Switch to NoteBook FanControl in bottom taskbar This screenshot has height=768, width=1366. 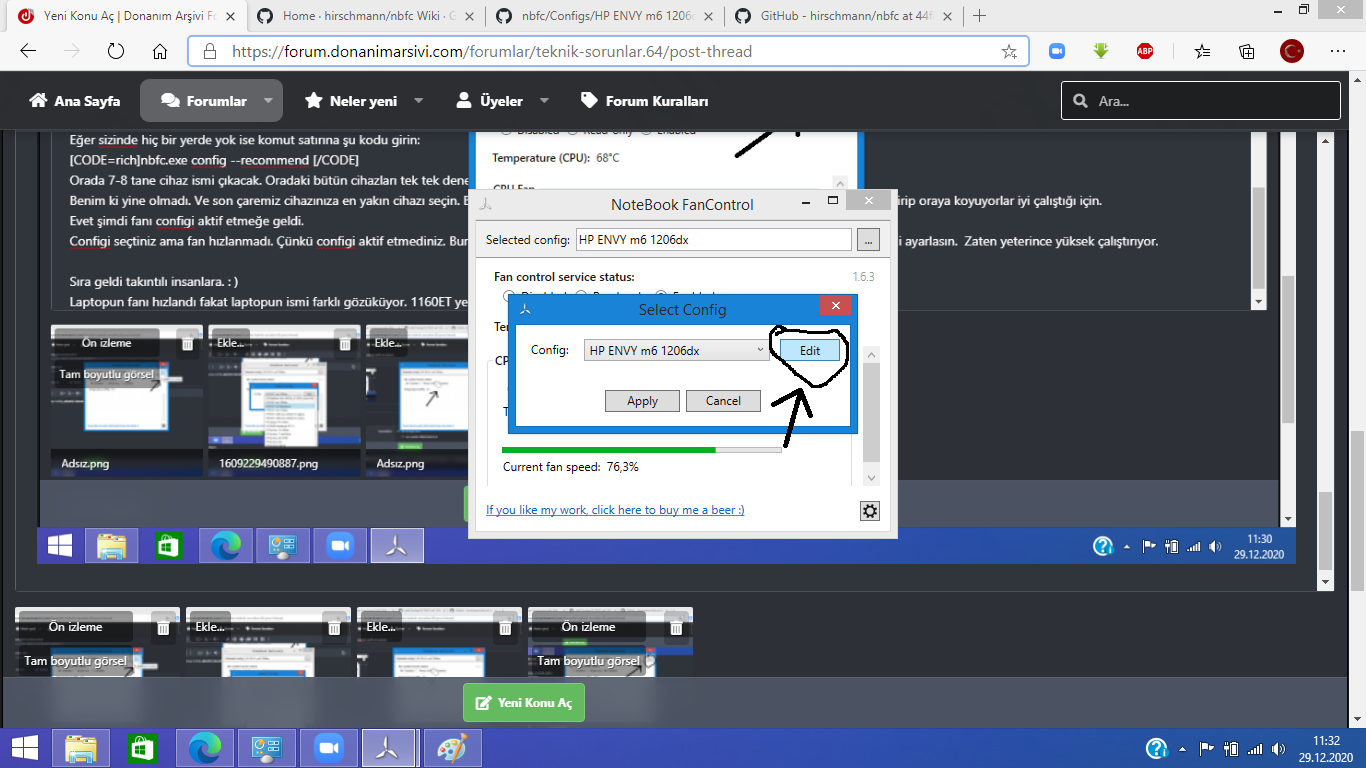coord(389,748)
